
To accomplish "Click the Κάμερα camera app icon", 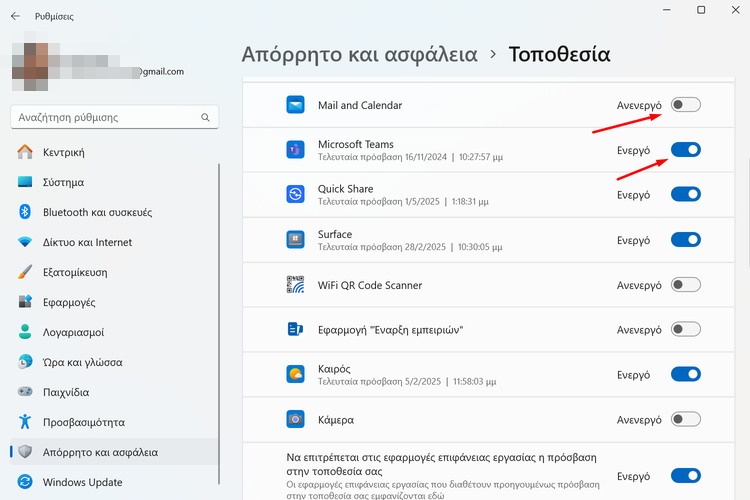I will pos(296,419).
